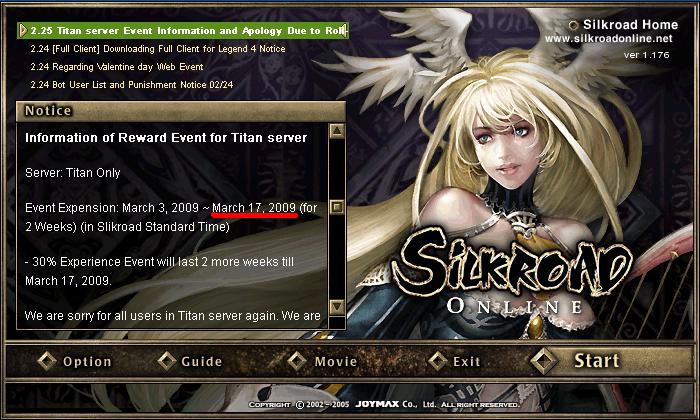
Task: Start the game with Start button
Action: click(x=596, y=361)
